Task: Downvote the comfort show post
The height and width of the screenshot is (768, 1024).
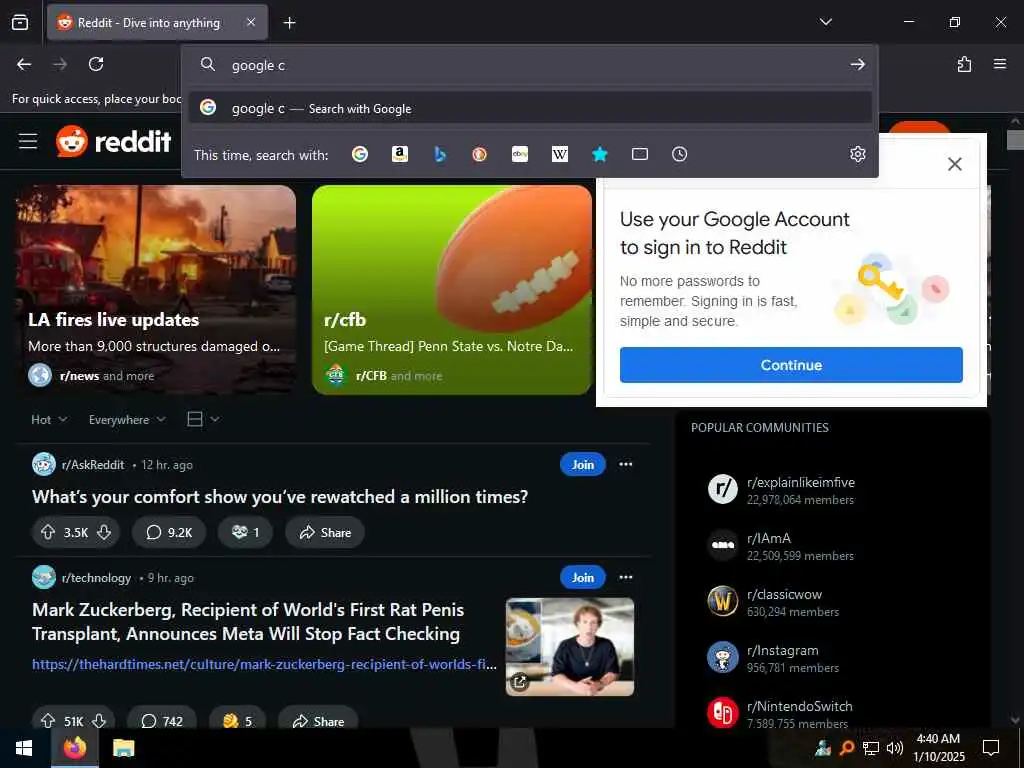Action: [x=104, y=532]
